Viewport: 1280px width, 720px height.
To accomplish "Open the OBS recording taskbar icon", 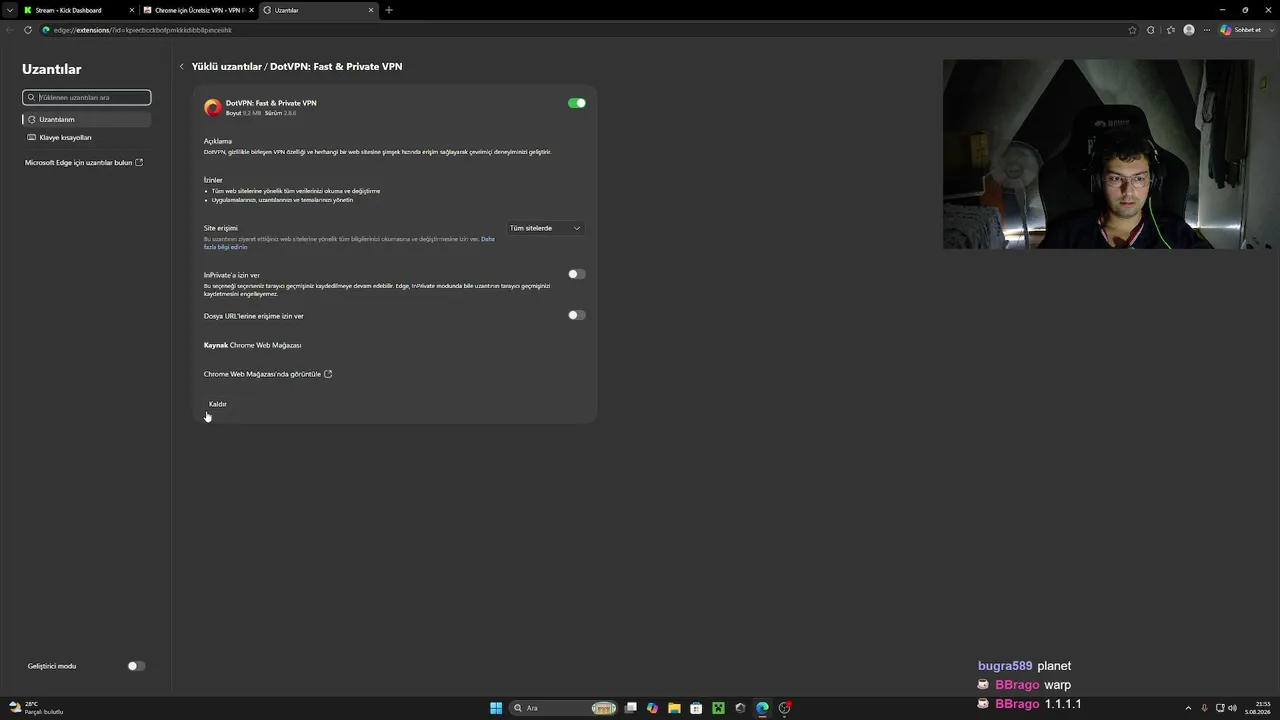I will (x=785, y=708).
